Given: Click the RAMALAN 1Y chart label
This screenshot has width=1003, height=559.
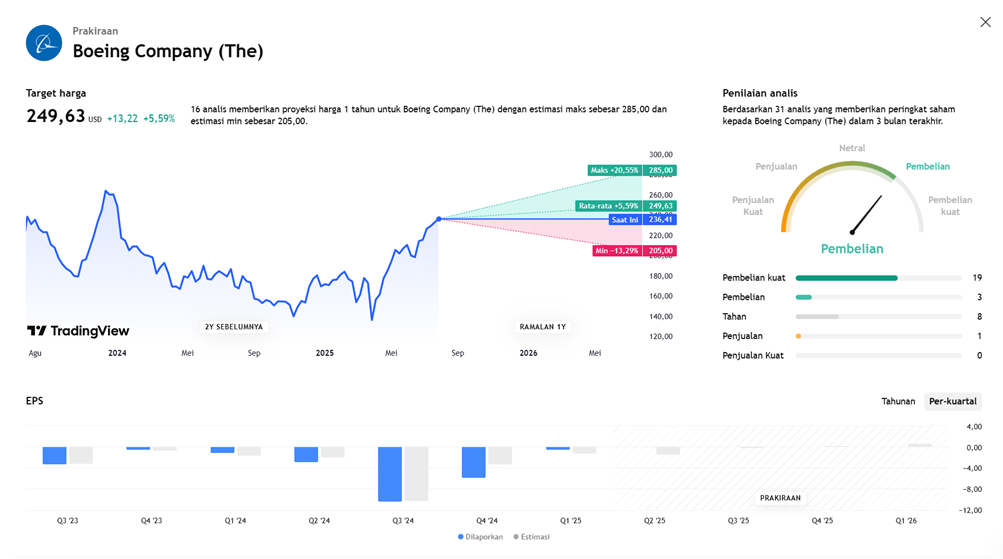Looking at the screenshot, I should [542, 327].
